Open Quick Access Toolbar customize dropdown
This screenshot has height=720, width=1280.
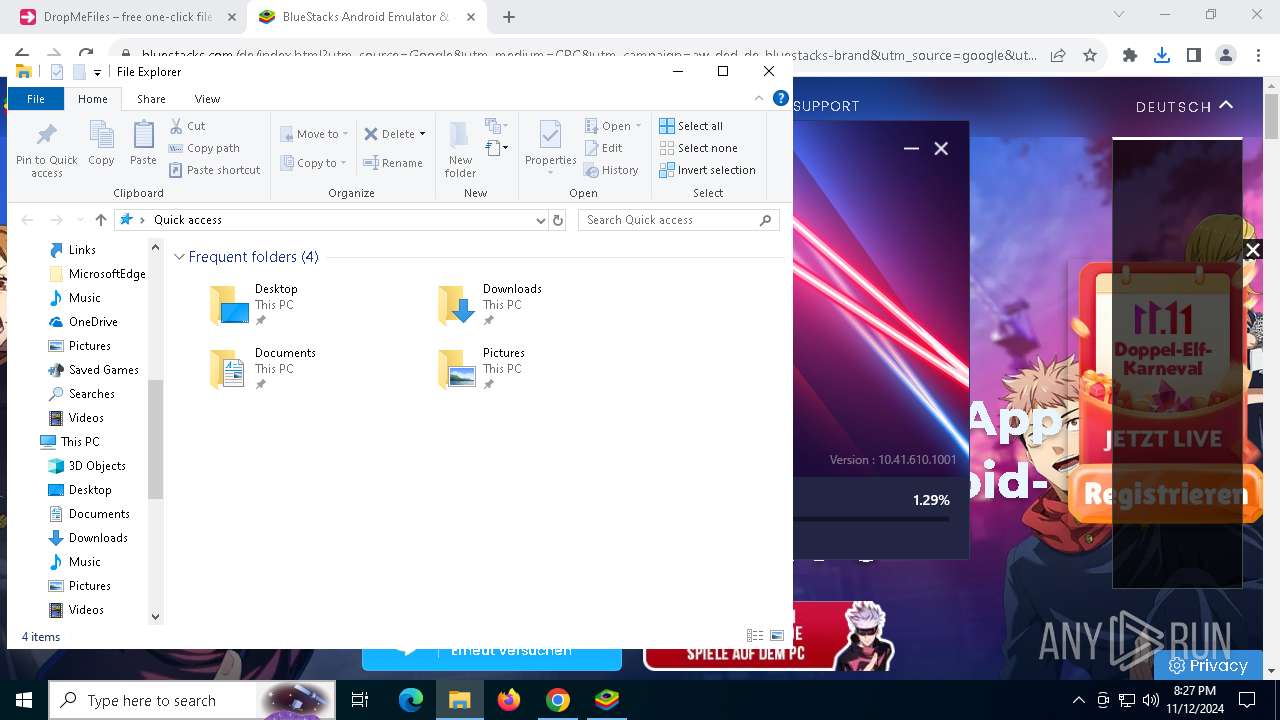pyautogui.click(x=97, y=72)
